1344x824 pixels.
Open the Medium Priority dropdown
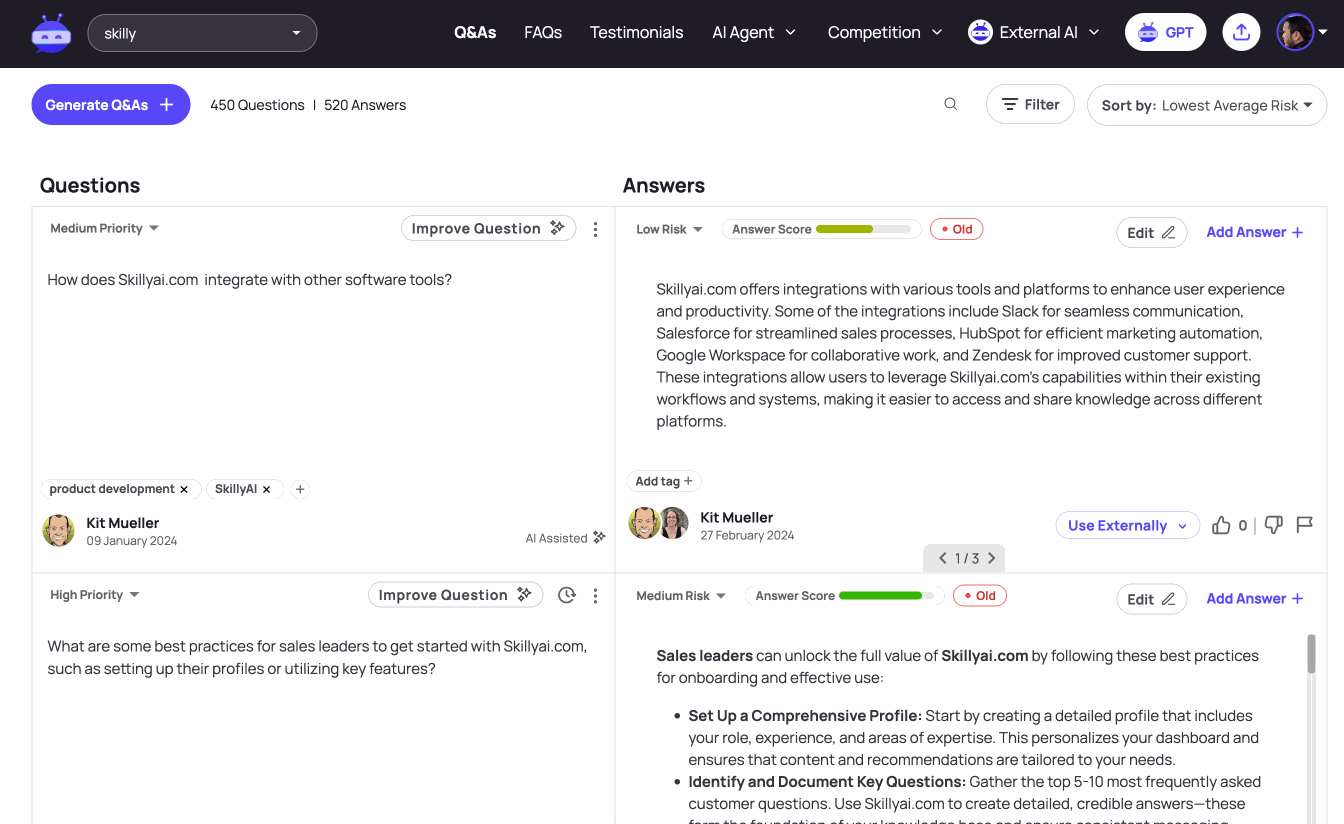tap(104, 228)
